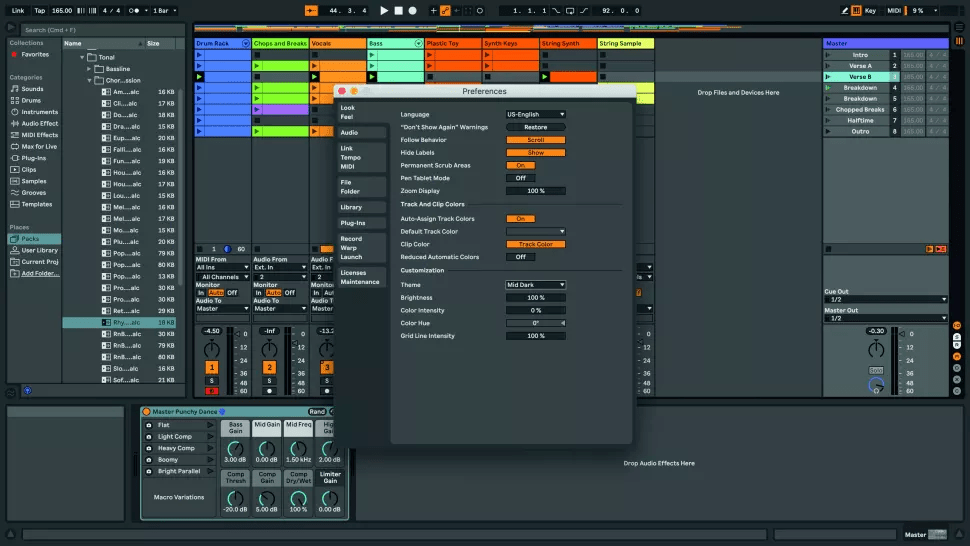Click the Restore warnings button
Screen dimensions: 970x546
pyautogui.click(x=535, y=127)
